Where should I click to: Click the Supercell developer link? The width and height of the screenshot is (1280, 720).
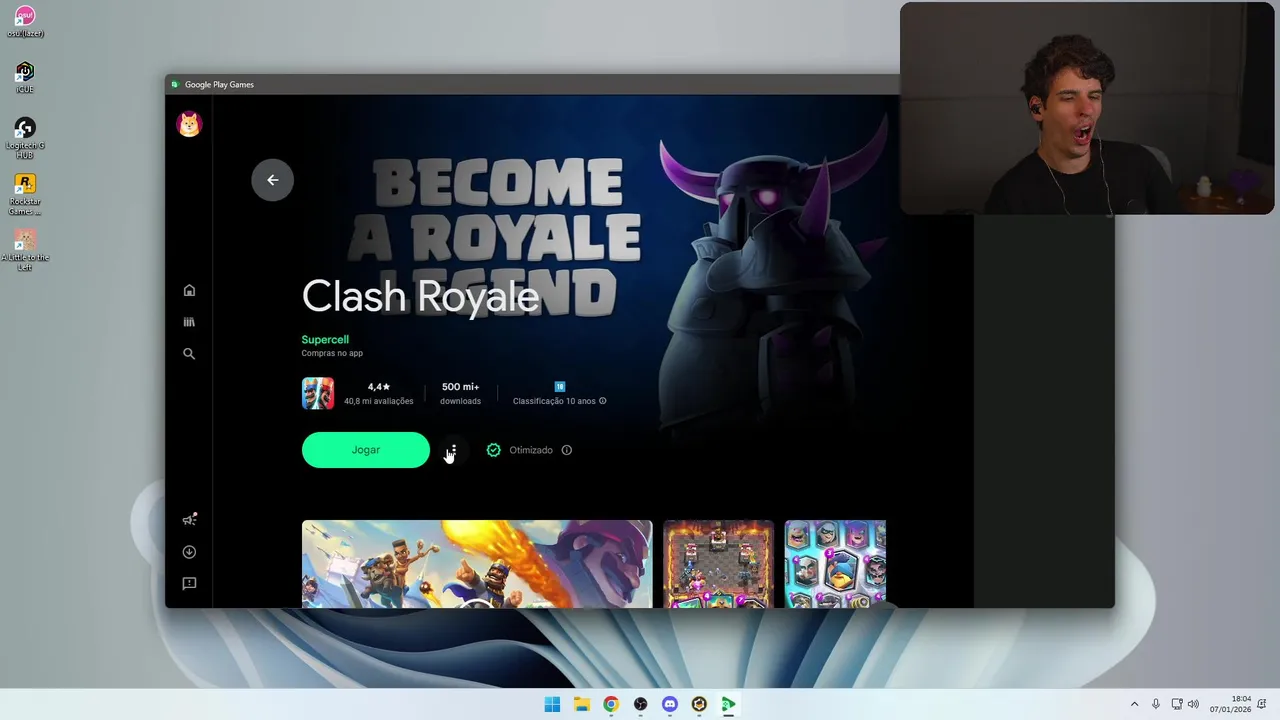(325, 340)
